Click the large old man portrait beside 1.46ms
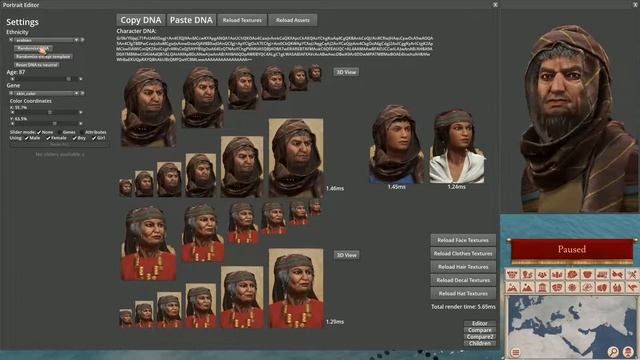640x360 pixels. pos(296,158)
